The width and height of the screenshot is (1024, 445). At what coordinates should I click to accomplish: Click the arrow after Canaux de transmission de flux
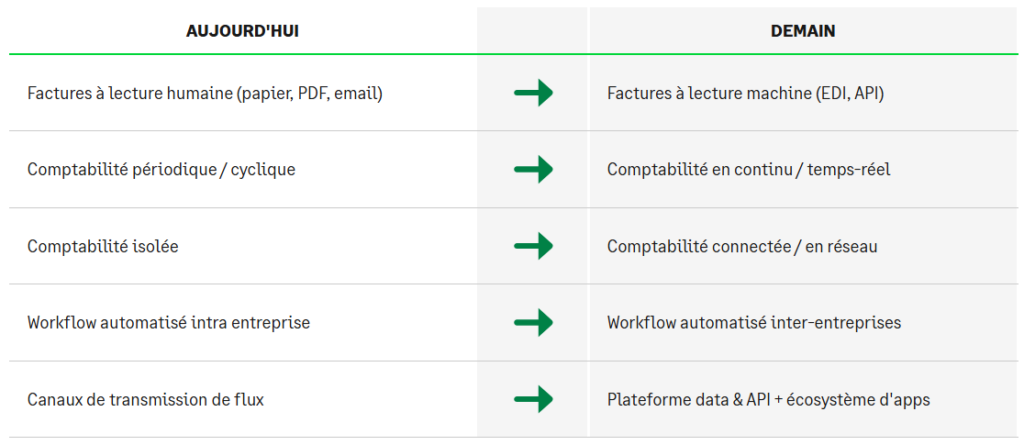click(x=533, y=400)
